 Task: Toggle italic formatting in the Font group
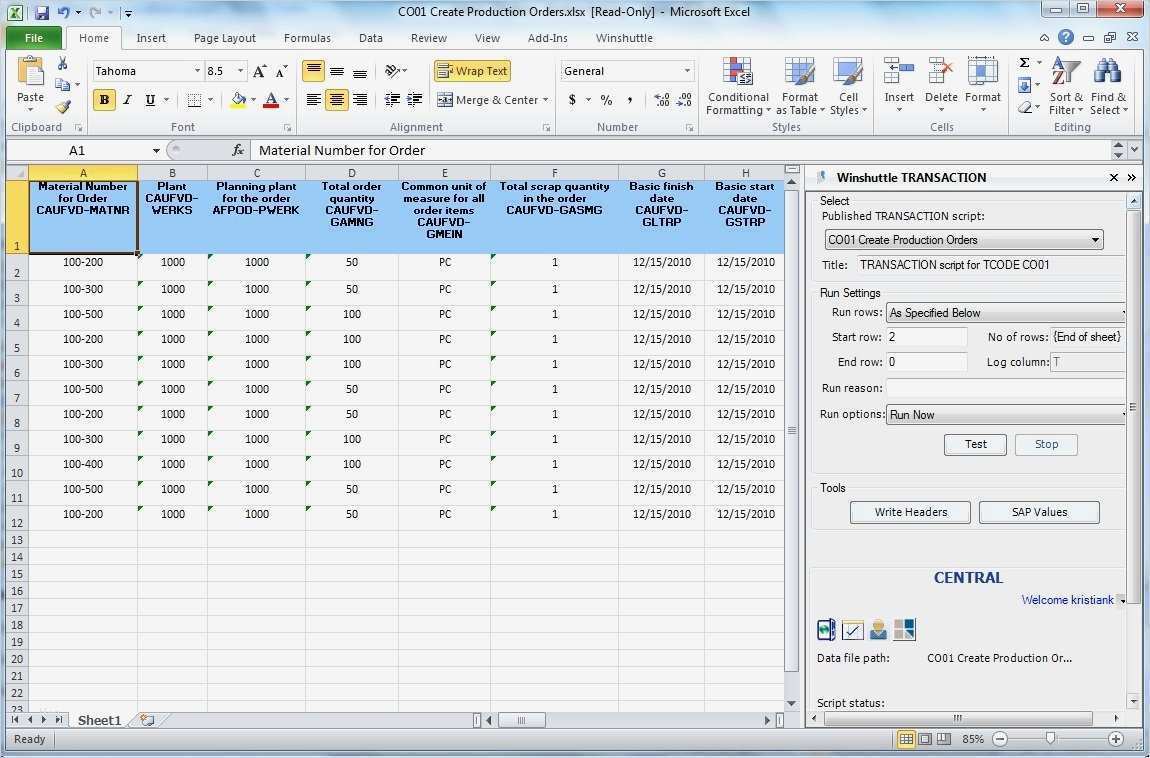pos(126,100)
